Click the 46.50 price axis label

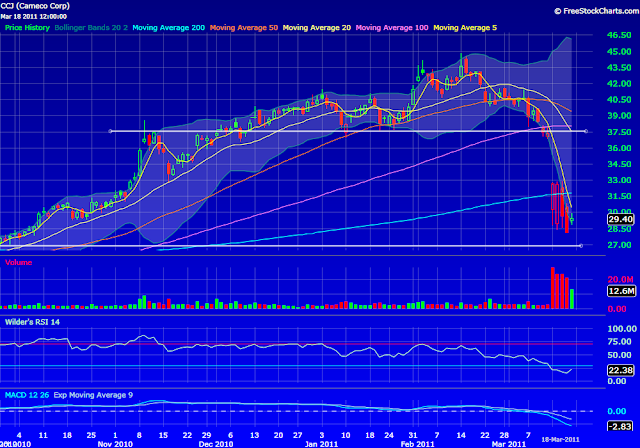[x=619, y=35]
